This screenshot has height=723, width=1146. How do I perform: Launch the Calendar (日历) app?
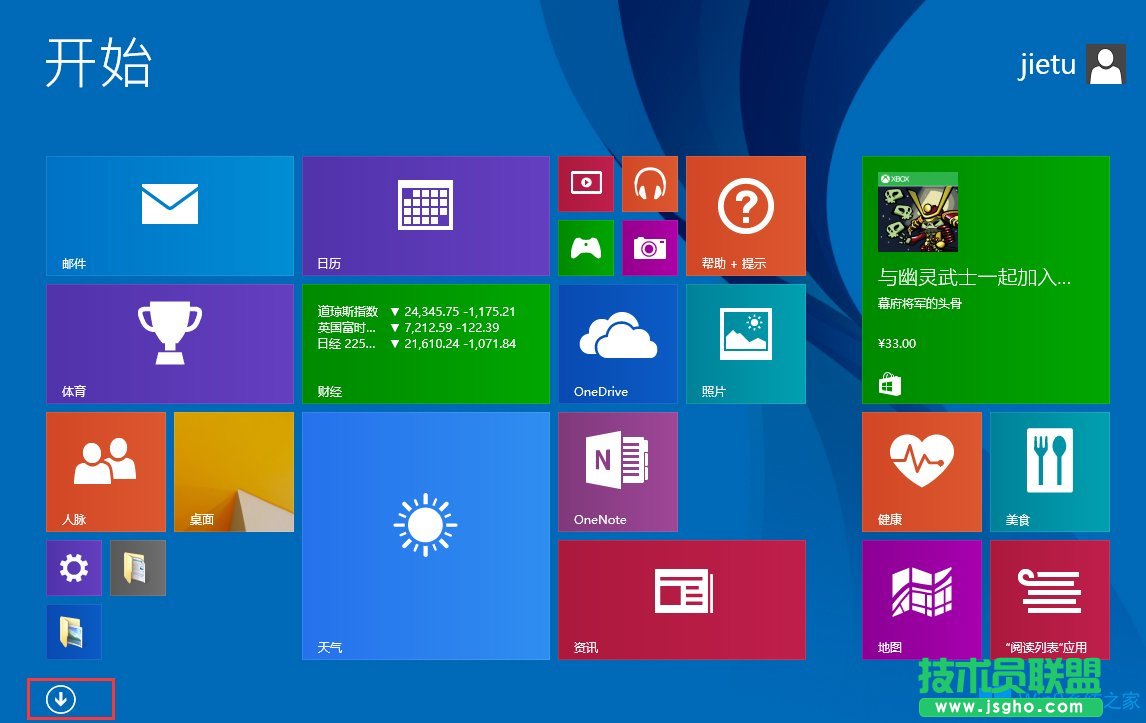pos(425,215)
